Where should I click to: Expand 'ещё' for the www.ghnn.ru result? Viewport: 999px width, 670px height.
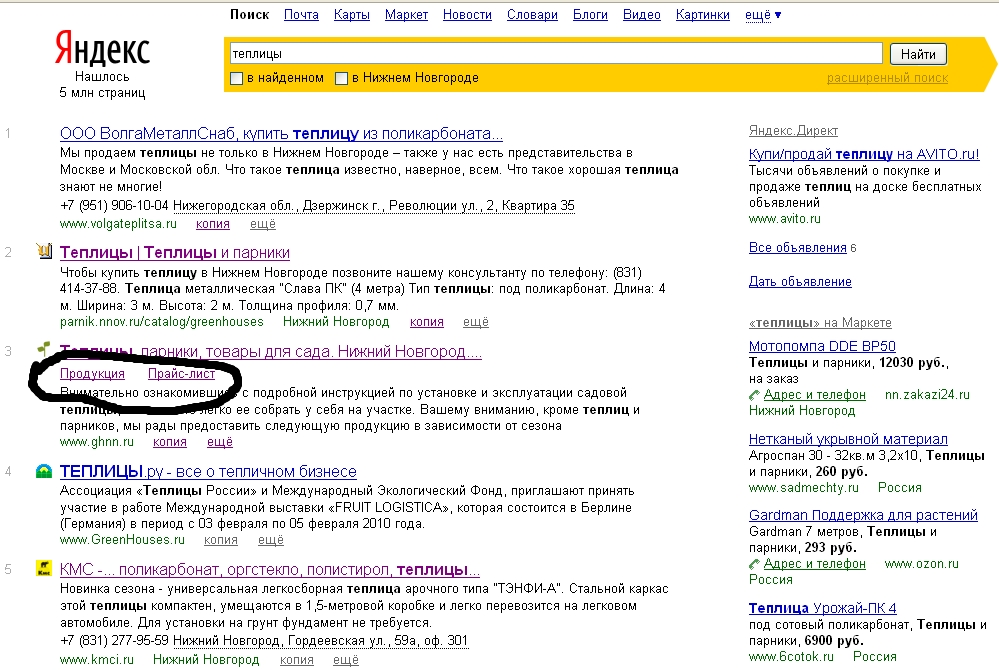pyautogui.click(x=220, y=441)
